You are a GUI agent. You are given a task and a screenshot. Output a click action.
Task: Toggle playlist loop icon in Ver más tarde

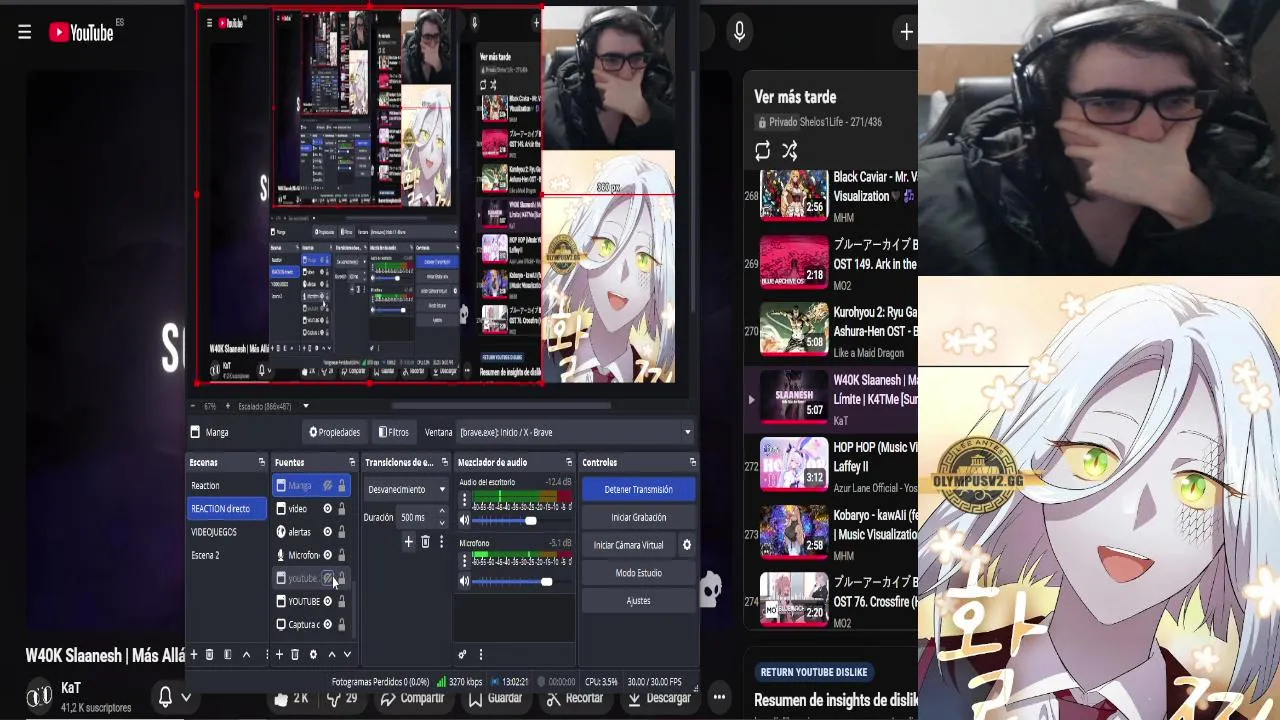[762, 151]
